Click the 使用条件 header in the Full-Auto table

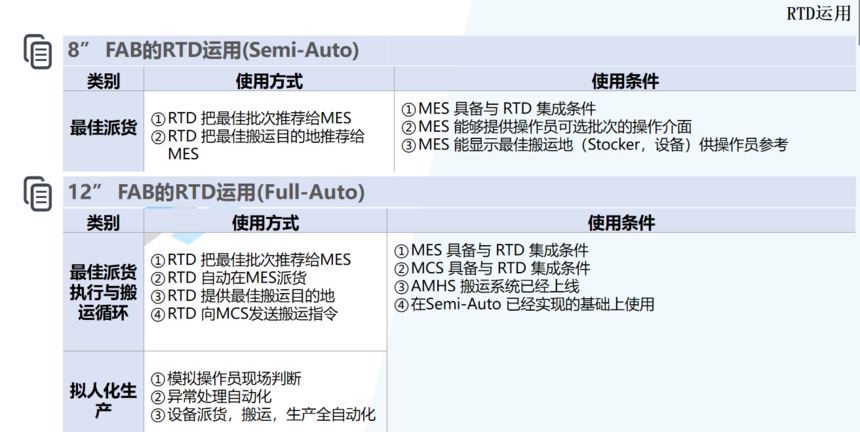tap(621, 222)
